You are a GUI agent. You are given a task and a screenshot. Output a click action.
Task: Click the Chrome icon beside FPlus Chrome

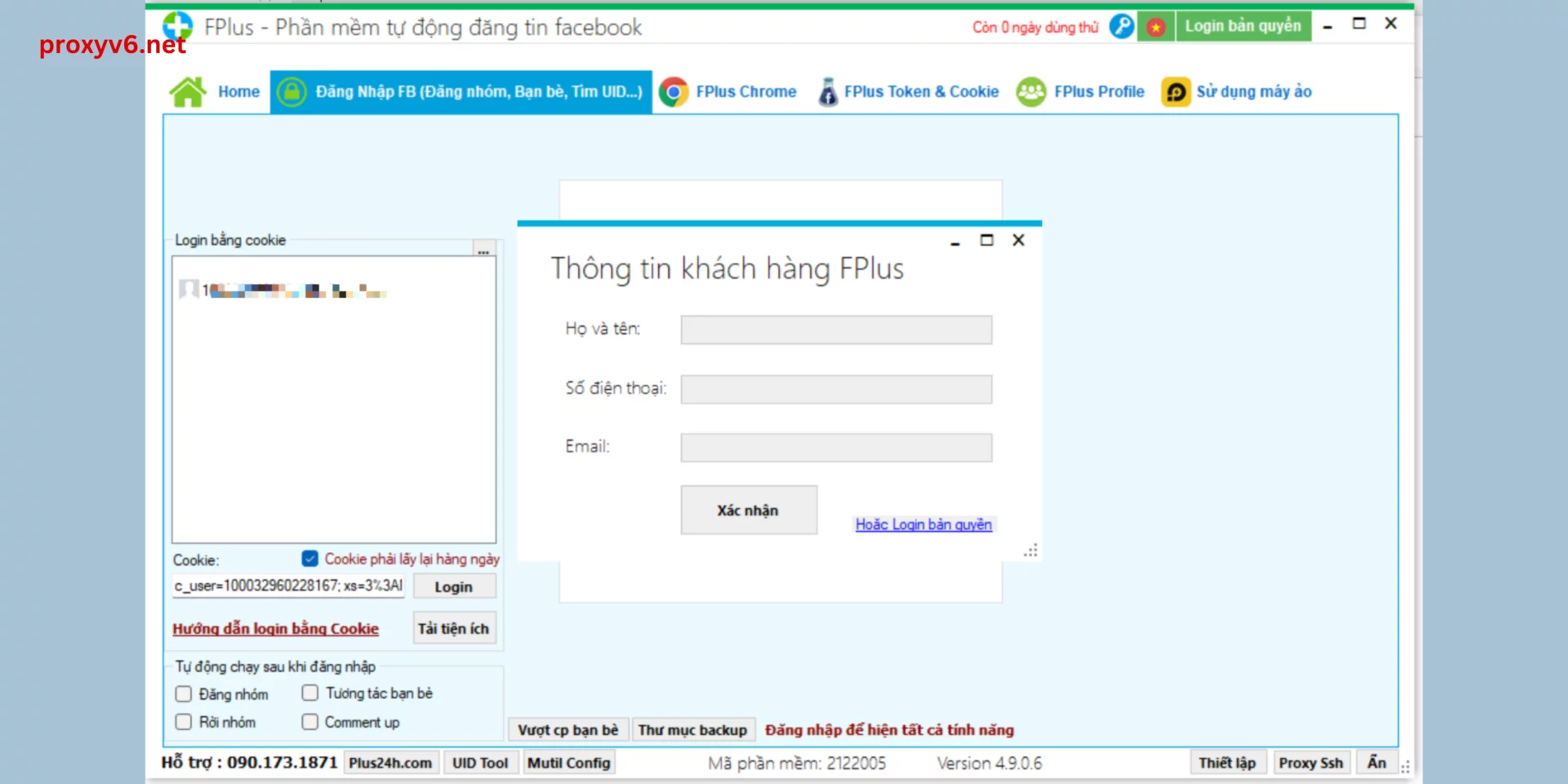point(674,91)
